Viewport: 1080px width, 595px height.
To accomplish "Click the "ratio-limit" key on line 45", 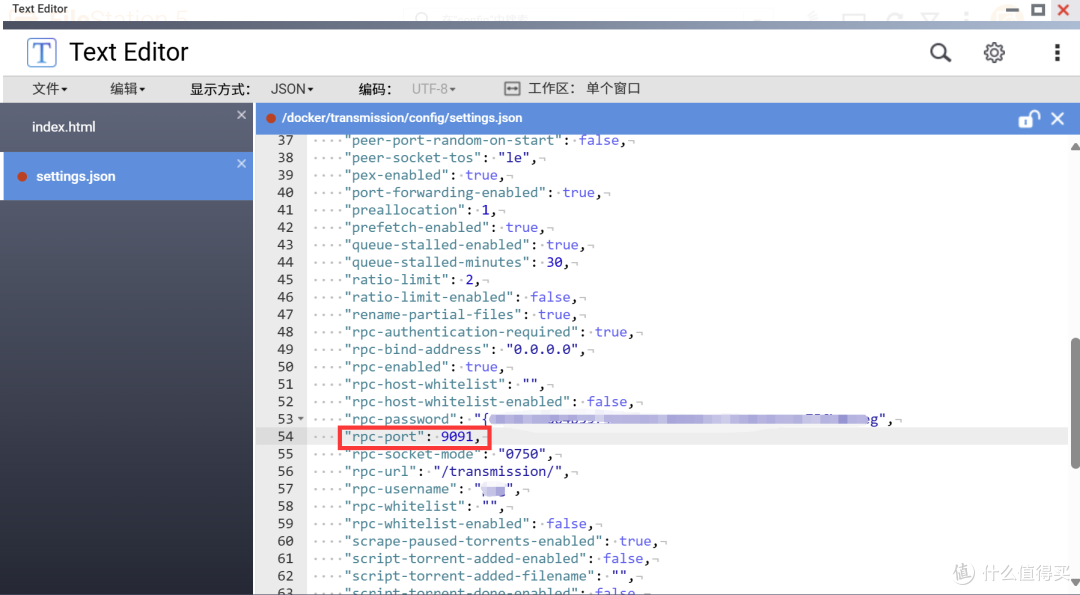I will coord(397,280).
